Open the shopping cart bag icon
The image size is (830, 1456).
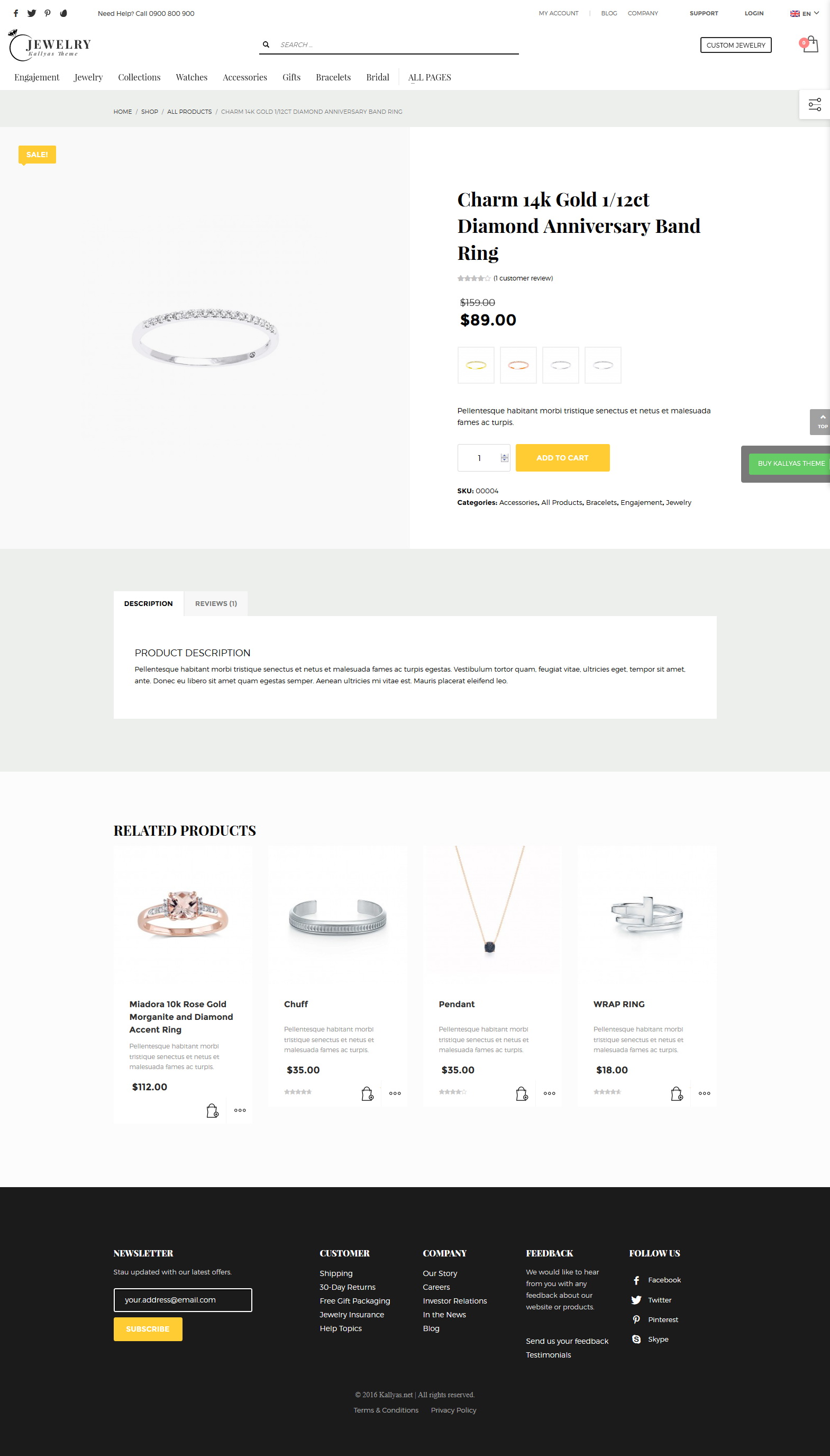809,44
